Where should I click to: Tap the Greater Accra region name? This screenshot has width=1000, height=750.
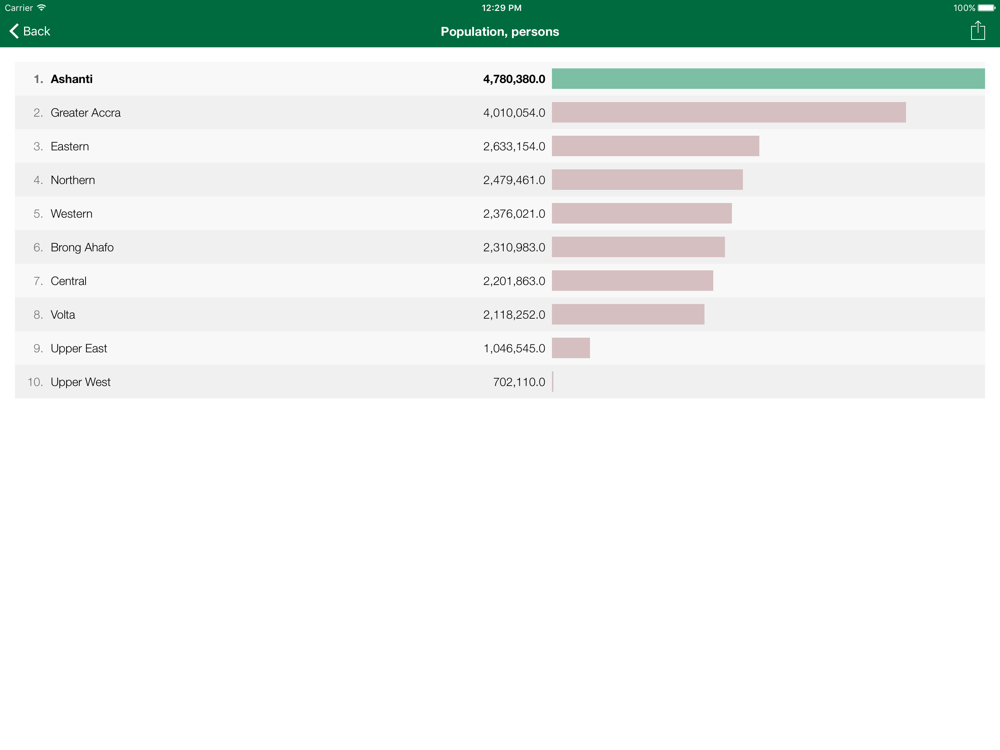tap(85, 113)
